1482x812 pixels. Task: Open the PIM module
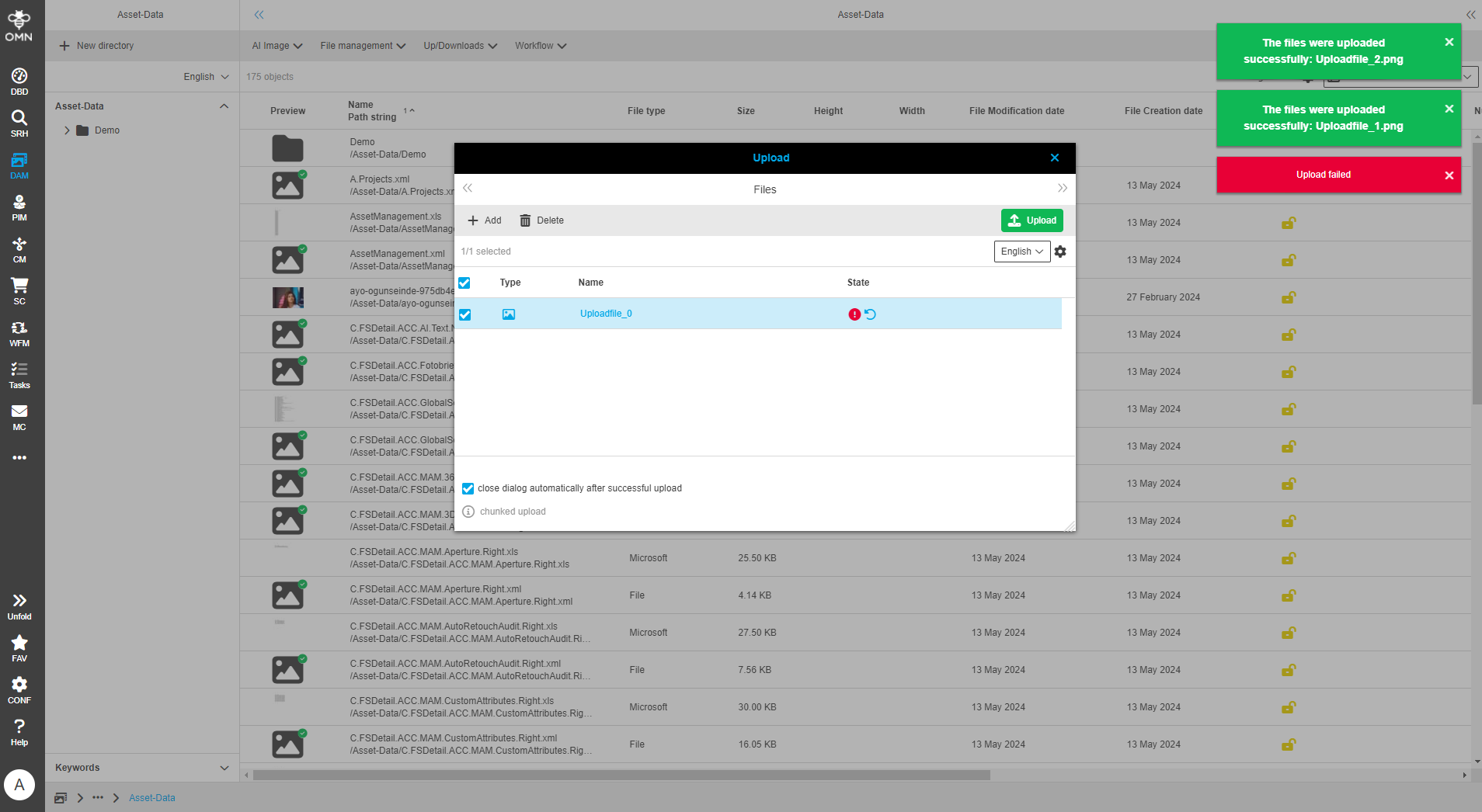(x=19, y=207)
